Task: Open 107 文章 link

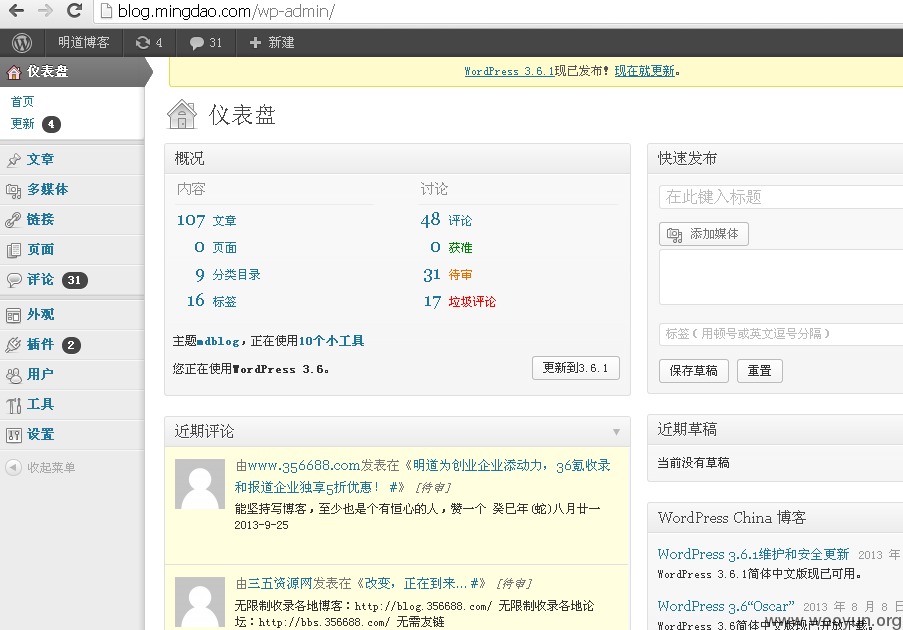Action: point(207,220)
